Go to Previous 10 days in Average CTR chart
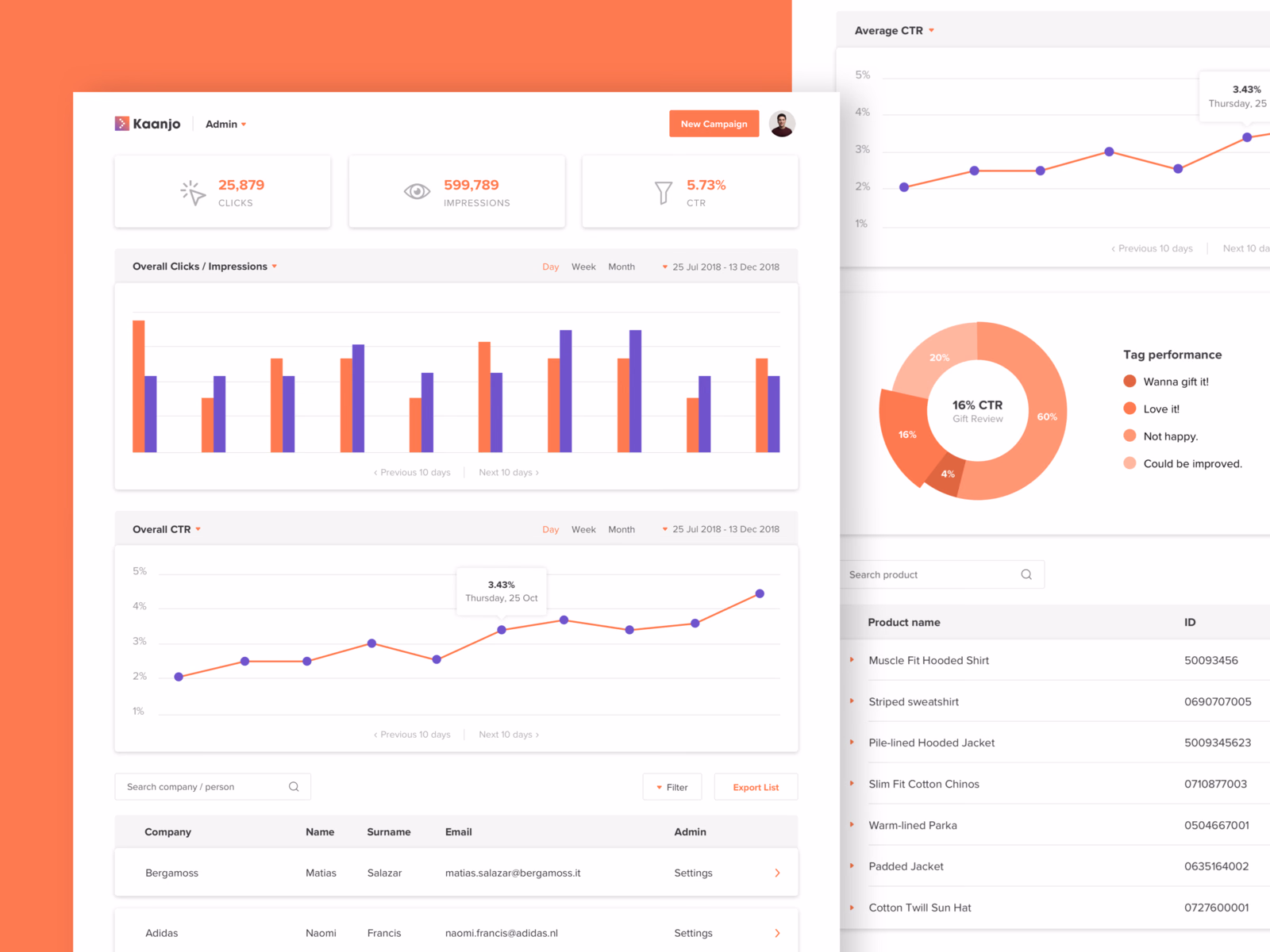The width and height of the screenshot is (1270, 952). coord(1152,248)
